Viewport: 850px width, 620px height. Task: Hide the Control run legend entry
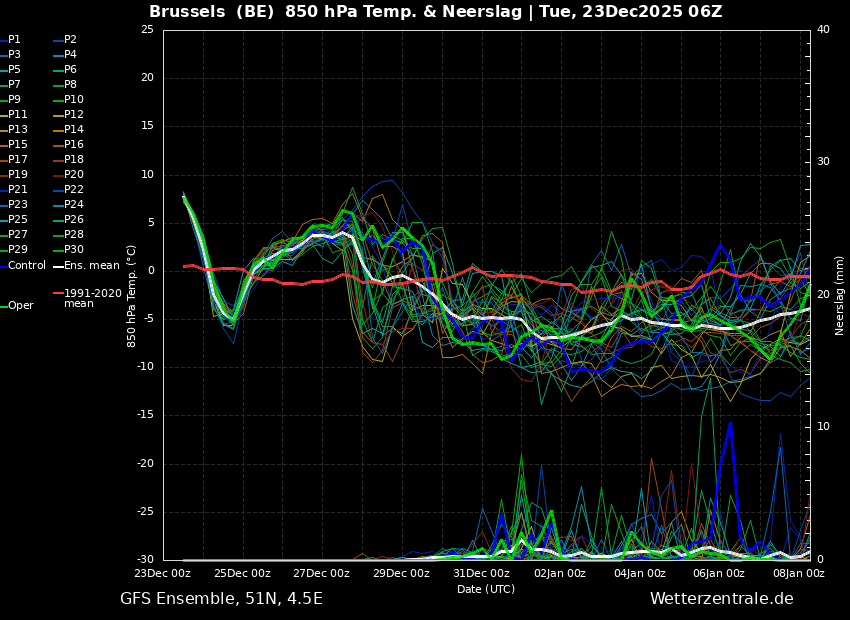coord(27,266)
